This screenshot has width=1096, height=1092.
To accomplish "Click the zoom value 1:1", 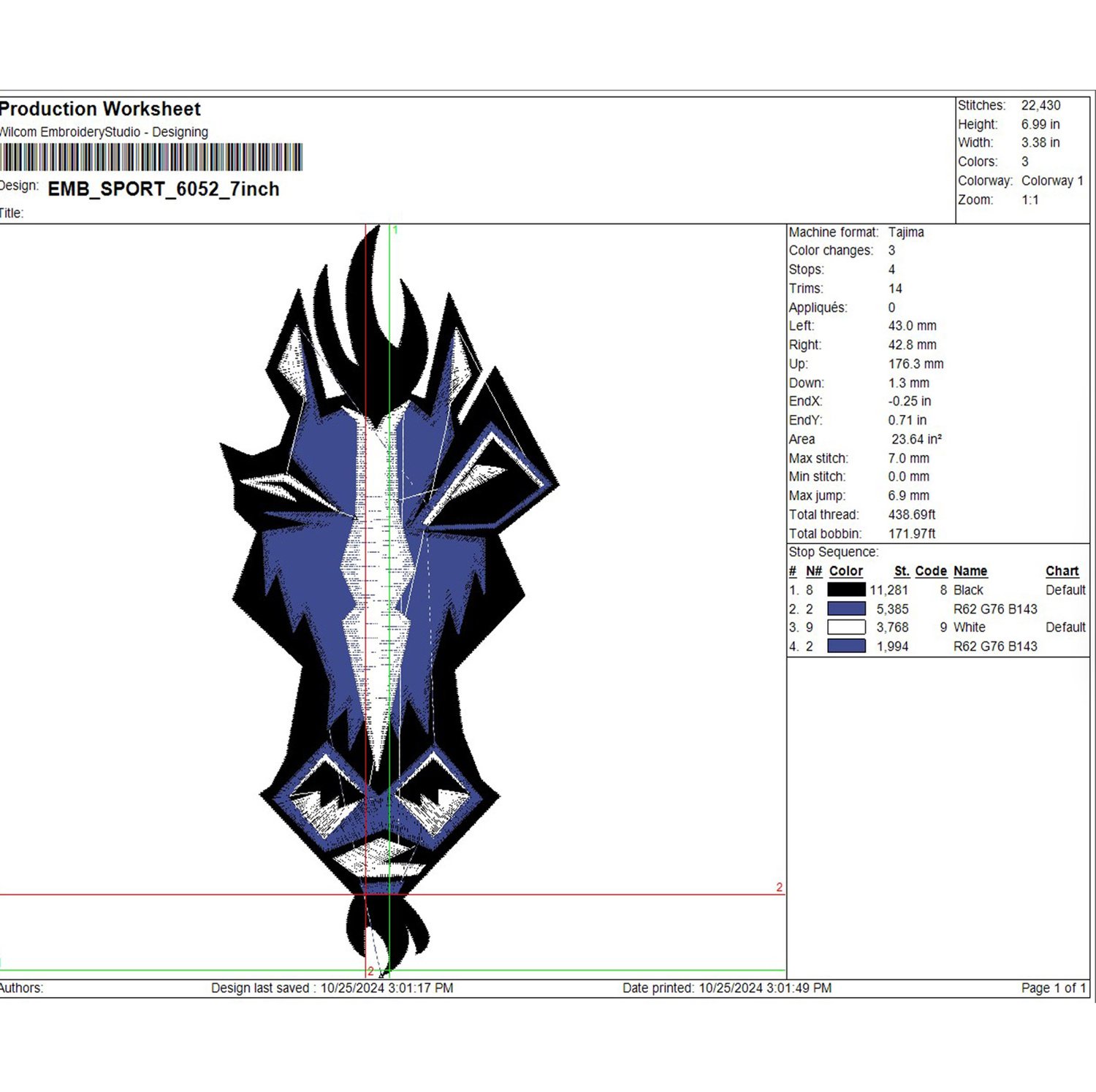I will pos(1030,199).
